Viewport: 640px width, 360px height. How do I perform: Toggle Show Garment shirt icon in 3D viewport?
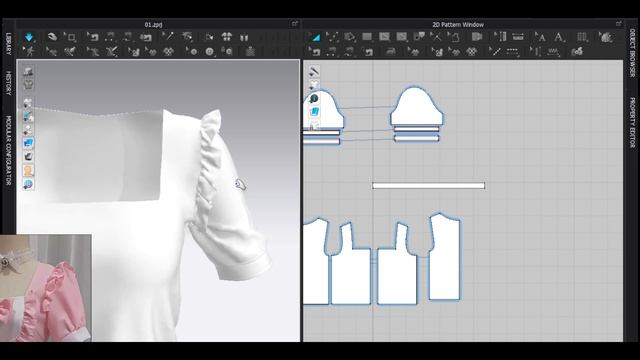point(28,85)
